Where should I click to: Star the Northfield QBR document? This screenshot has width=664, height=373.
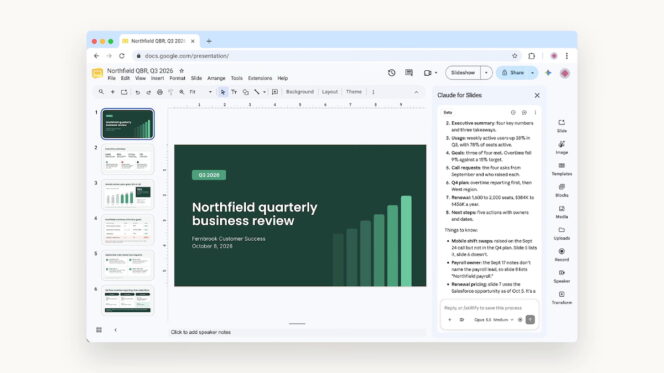pyautogui.click(x=182, y=71)
